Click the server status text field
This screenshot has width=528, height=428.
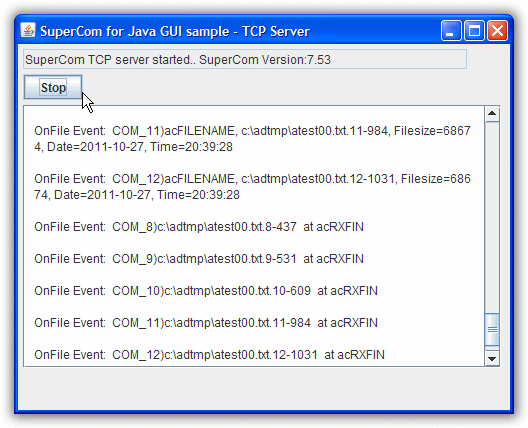pyautogui.click(x=245, y=59)
